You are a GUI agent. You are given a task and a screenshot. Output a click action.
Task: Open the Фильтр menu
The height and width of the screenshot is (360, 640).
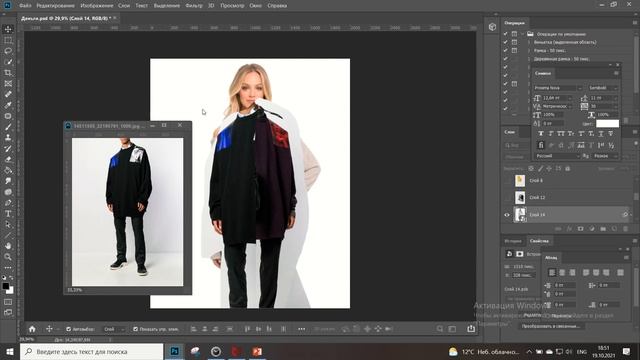[x=194, y=6]
